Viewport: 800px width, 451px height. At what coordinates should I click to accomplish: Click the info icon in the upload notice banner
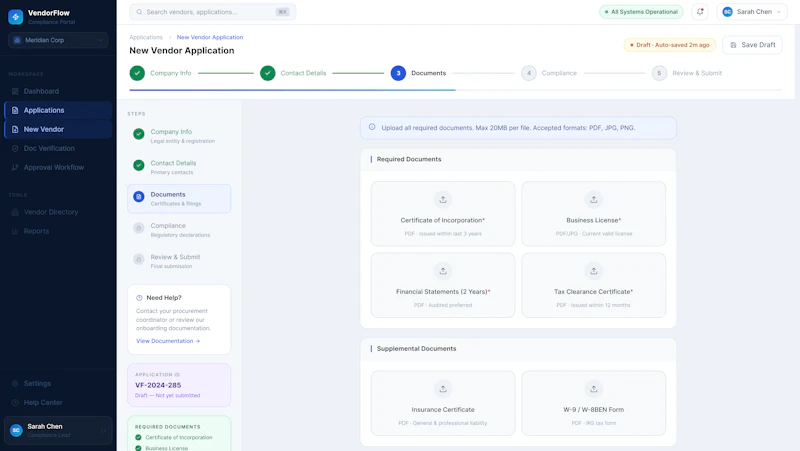(372, 127)
